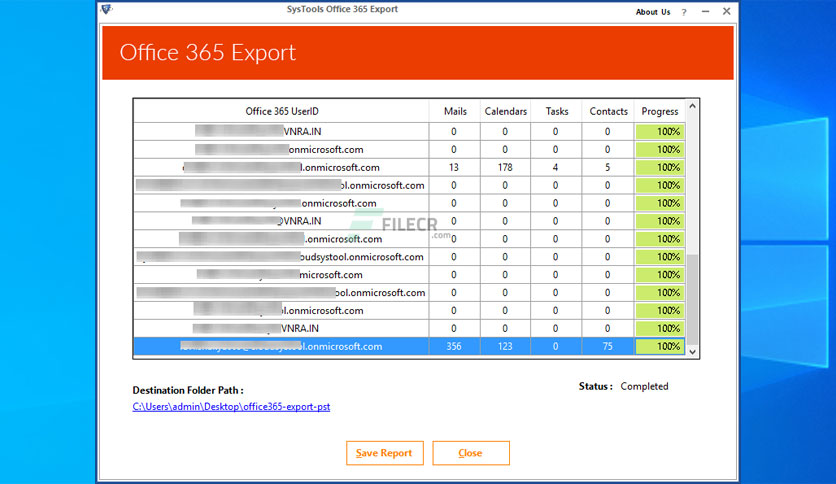Image resolution: width=836 pixels, height=484 pixels.
Task: Close the window with the X icon
Action: (726, 11)
